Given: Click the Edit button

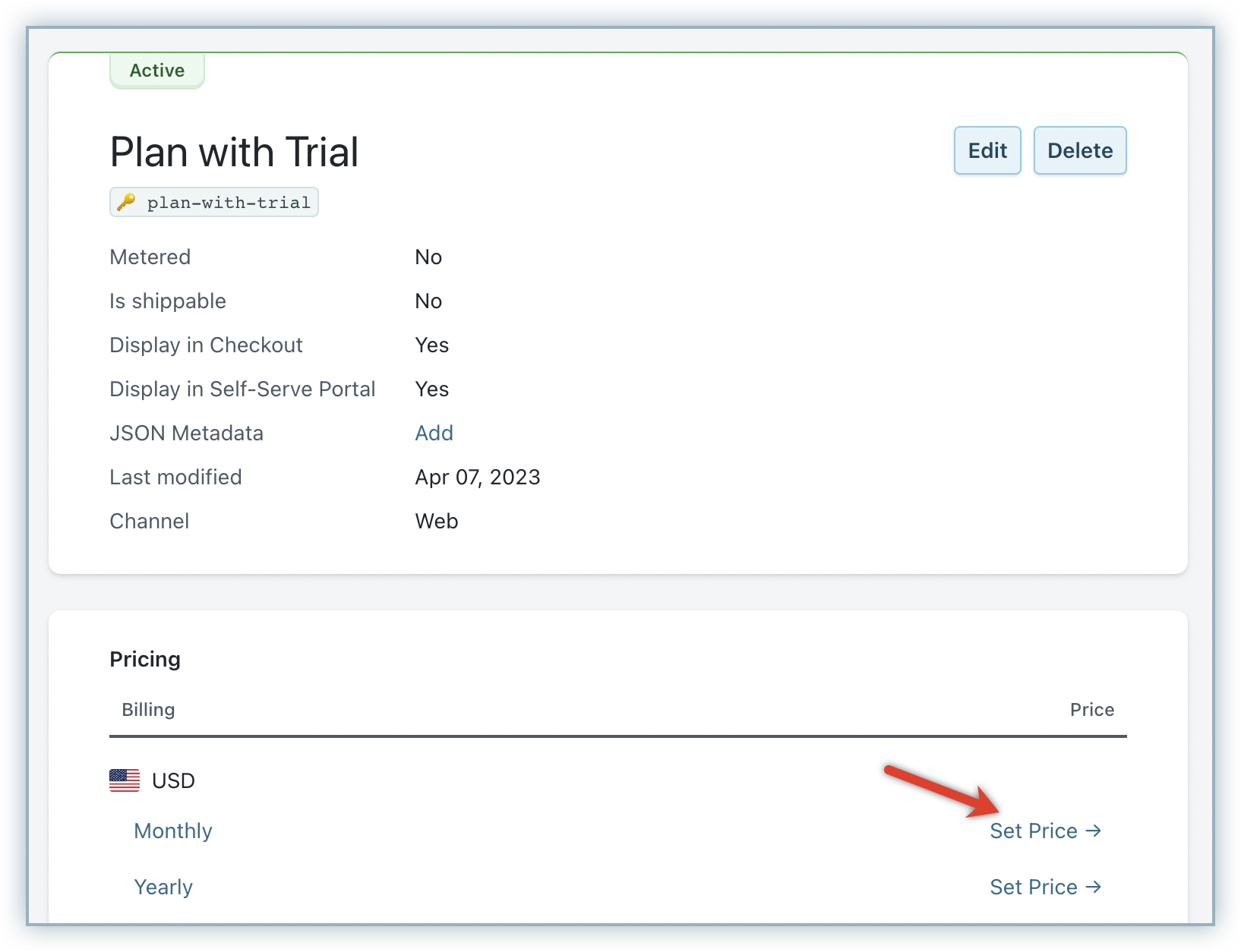Looking at the screenshot, I should pos(987,150).
